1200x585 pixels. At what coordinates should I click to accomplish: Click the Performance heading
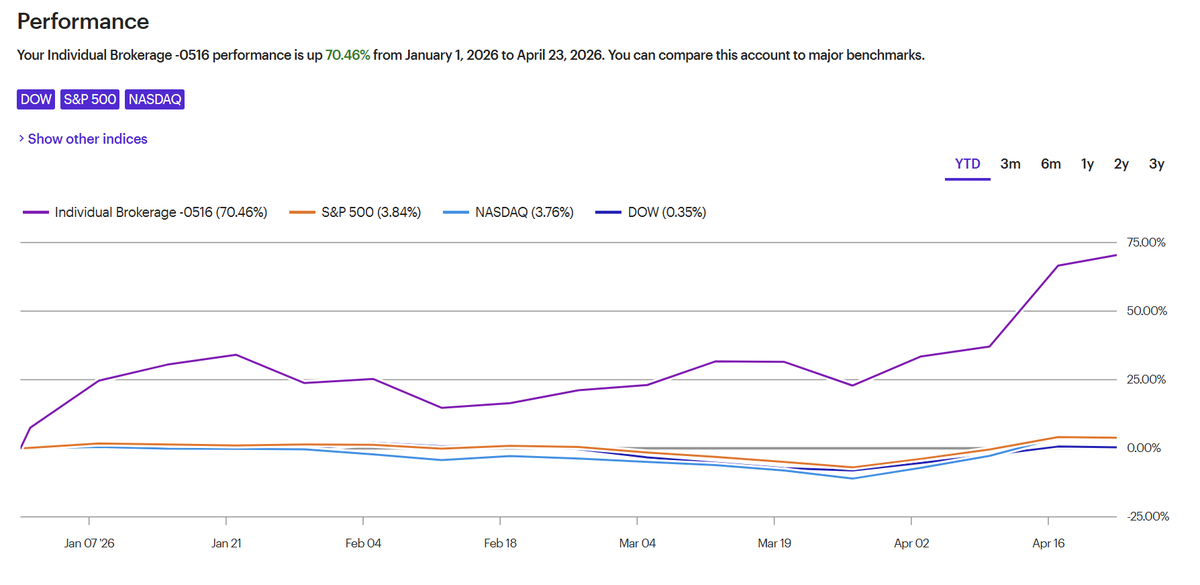coord(83,22)
